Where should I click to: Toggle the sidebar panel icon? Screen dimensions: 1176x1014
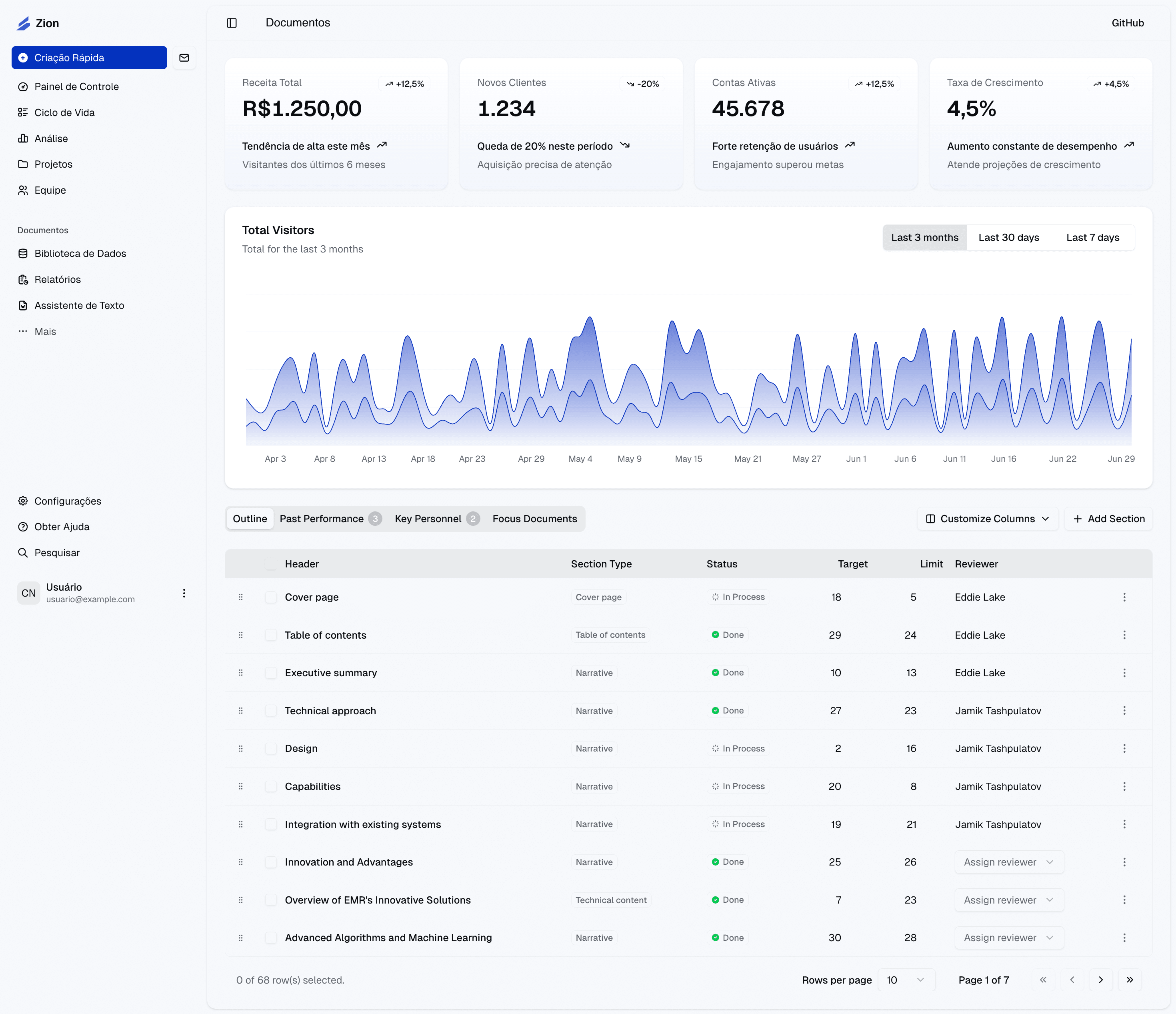pyautogui.click(x=232, y=23)
